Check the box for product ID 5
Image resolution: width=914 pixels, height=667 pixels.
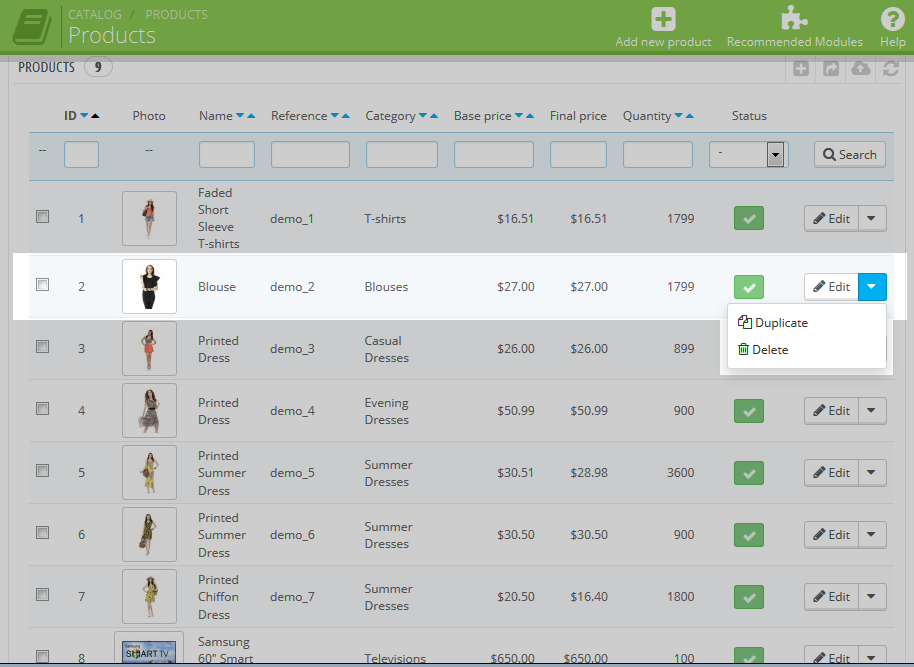pyautogui.click(x=43, y=470)
